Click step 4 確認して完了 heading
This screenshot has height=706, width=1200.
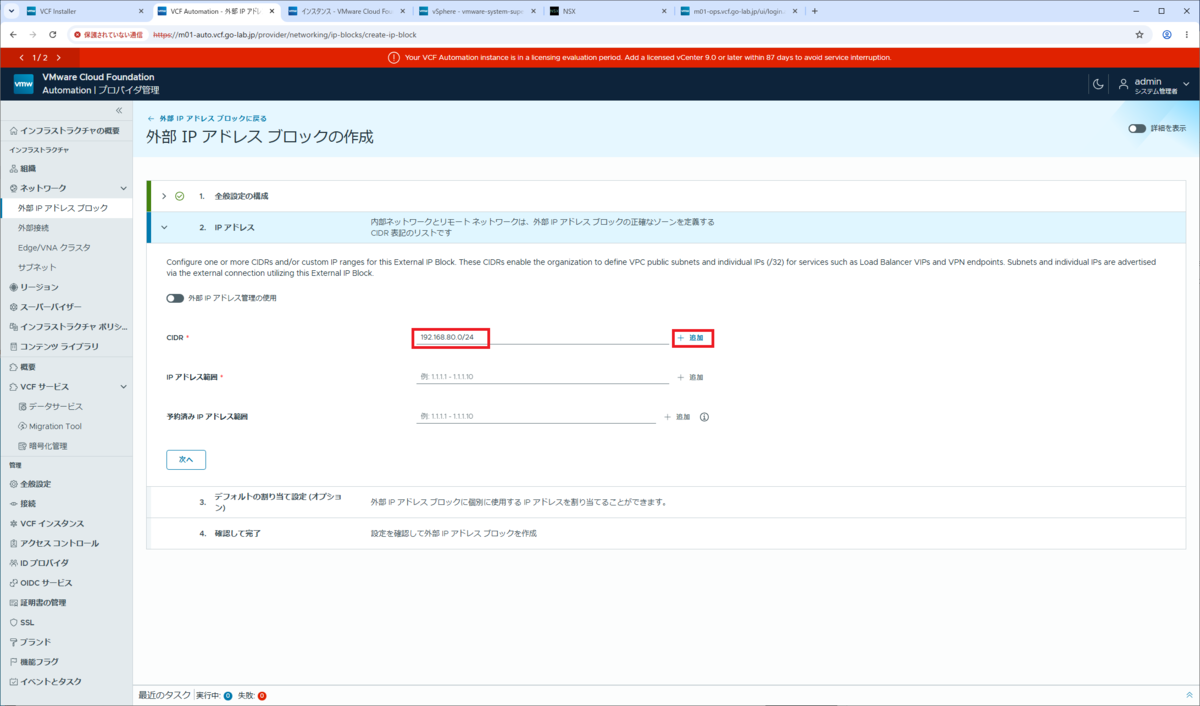click(x=237, y=533)
